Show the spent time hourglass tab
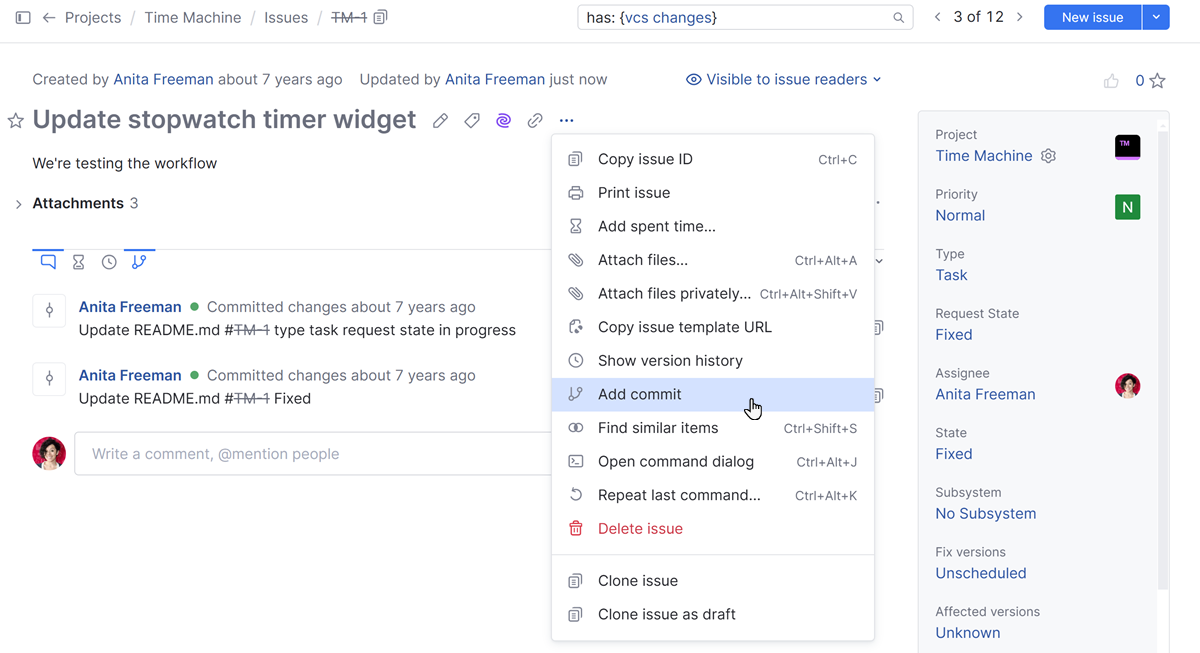The height and width of the screenshot is (653, 1200). pos(78,262)
